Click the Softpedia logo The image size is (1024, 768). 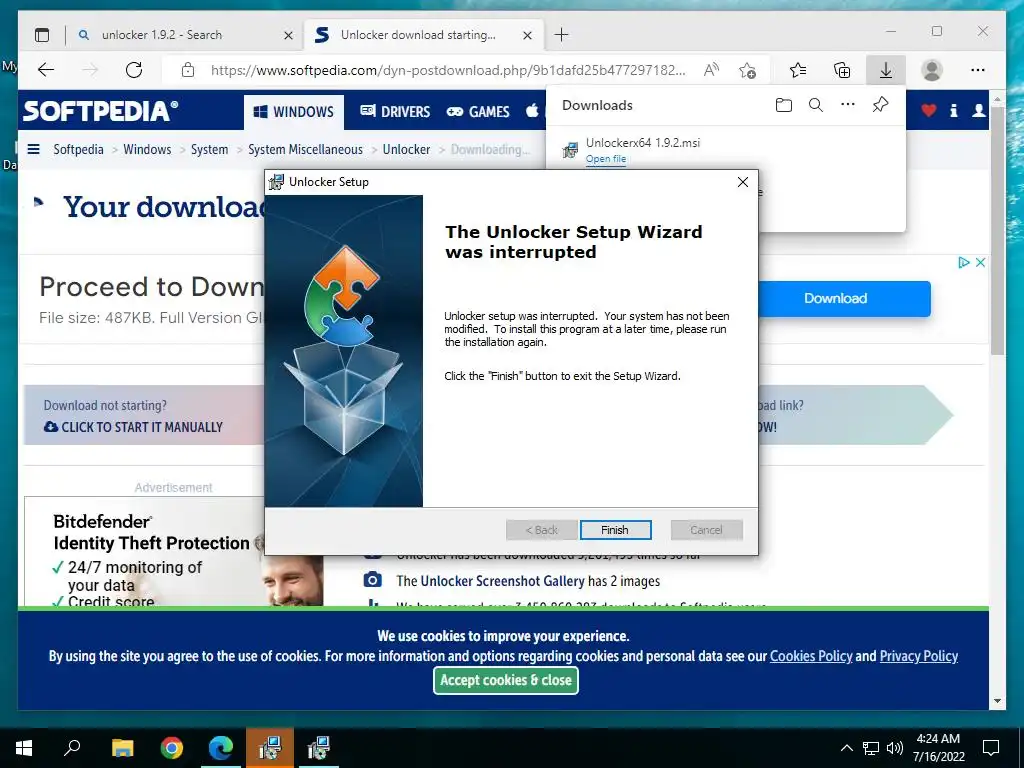pos(101,110)
